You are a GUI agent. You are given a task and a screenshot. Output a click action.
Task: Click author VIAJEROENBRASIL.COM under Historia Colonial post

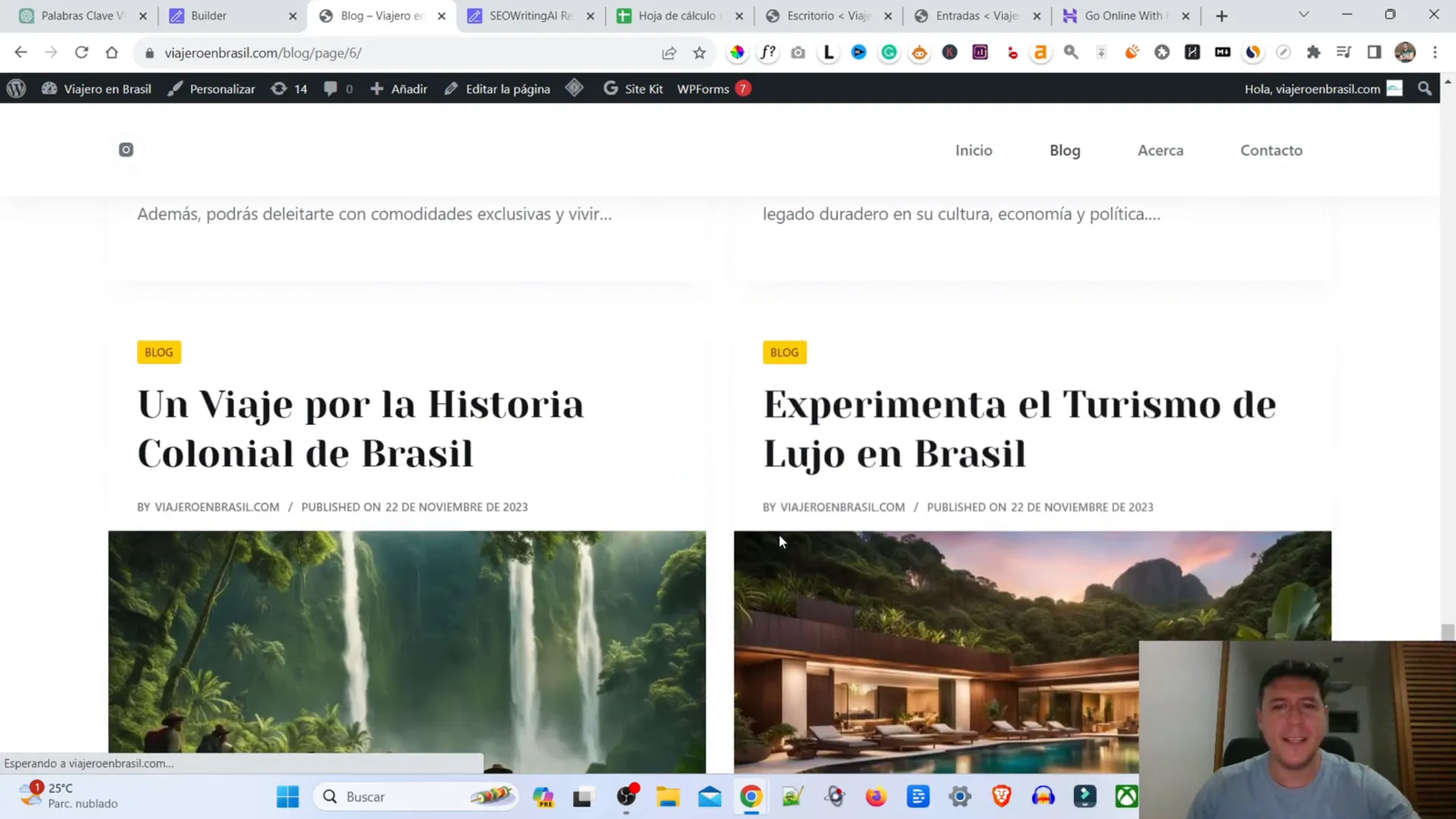(217, 507)
